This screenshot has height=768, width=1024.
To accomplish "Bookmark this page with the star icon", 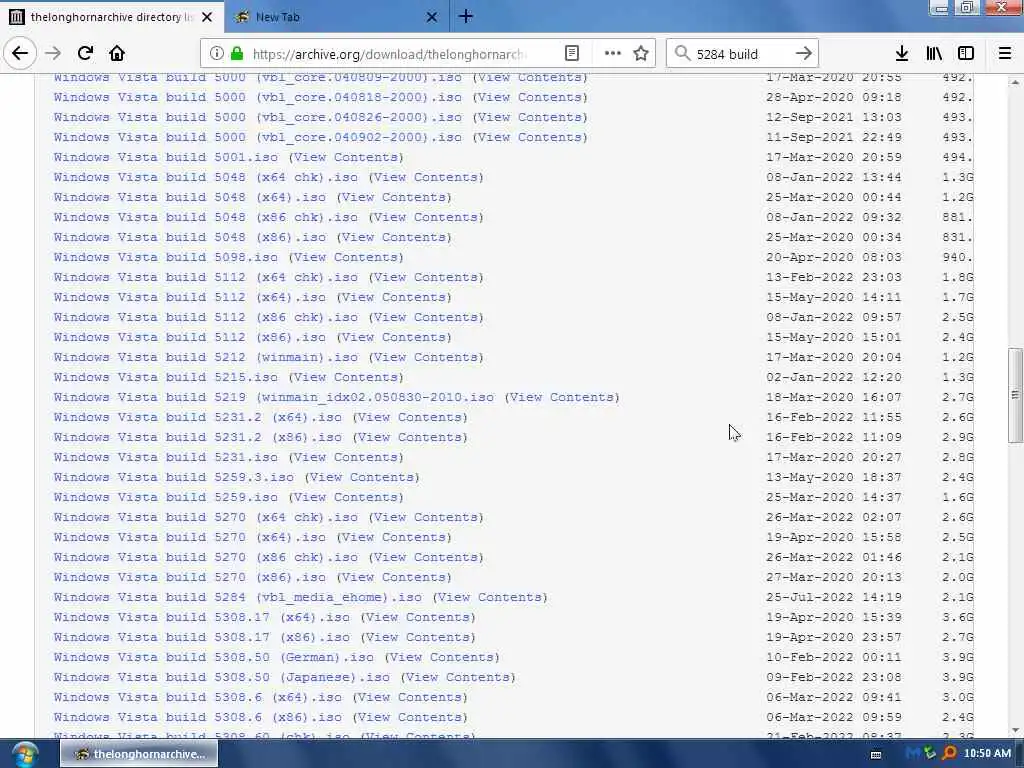I will 641,54.
